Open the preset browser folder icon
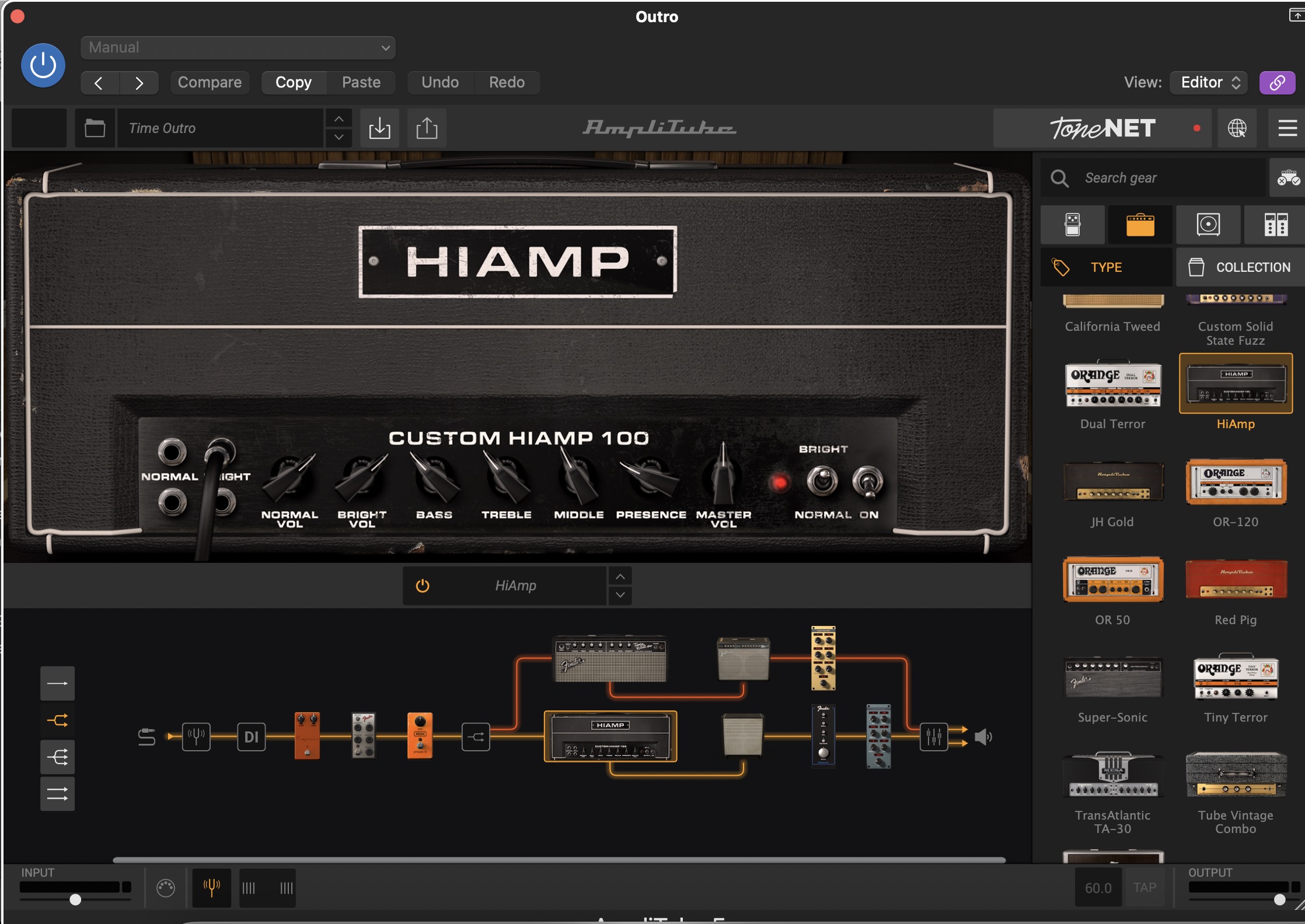Screen dimensions: 1305x924 tap(95, 128)
